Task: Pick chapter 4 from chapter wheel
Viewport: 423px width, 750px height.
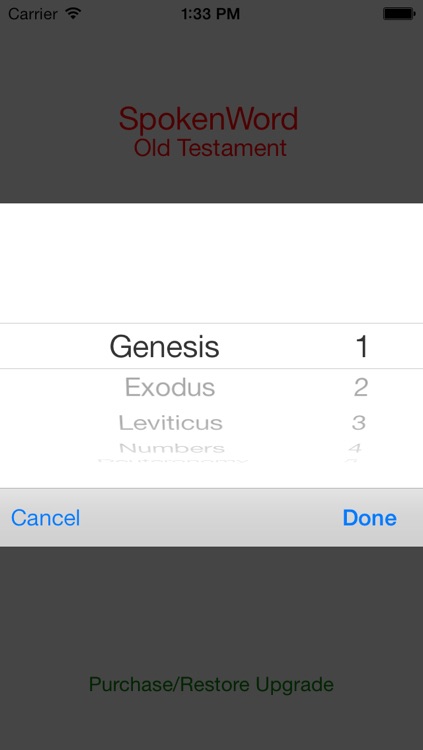Action: [x=355, y=448]
